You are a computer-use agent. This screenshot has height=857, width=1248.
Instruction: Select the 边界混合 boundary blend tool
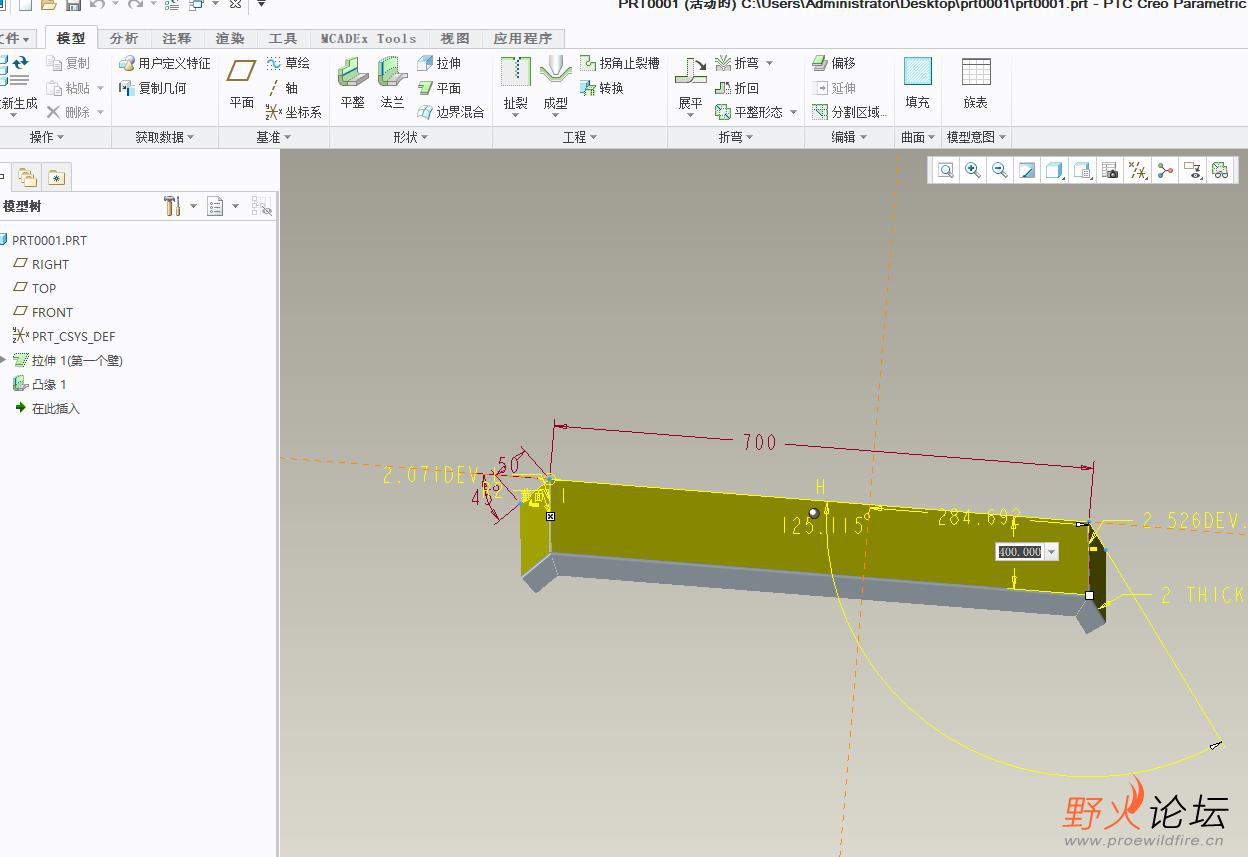click(x=451, y=112)
